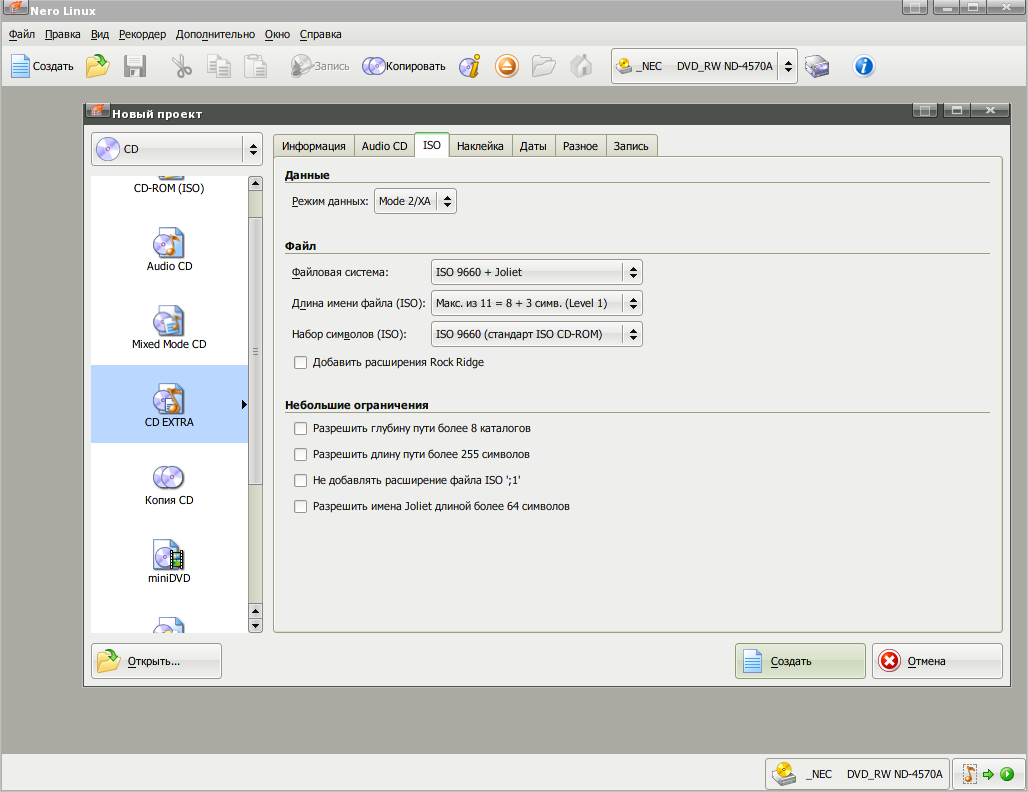Open the Набор символов (ISO) dropdown
The width and height of the screenshot is (1028, 792).
point(536,334)
